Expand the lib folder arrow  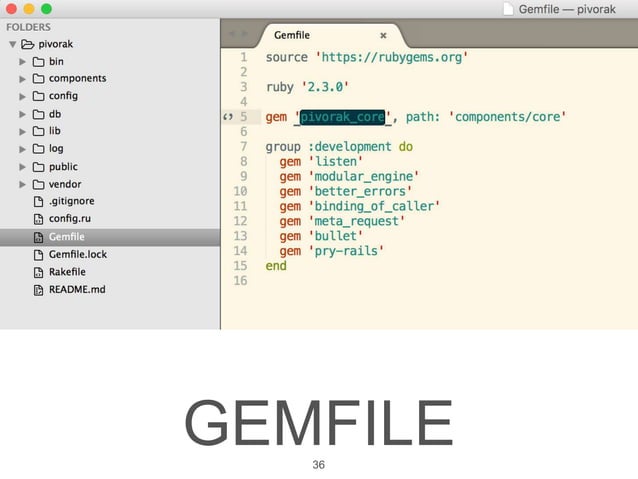click(x=22, y=131)
